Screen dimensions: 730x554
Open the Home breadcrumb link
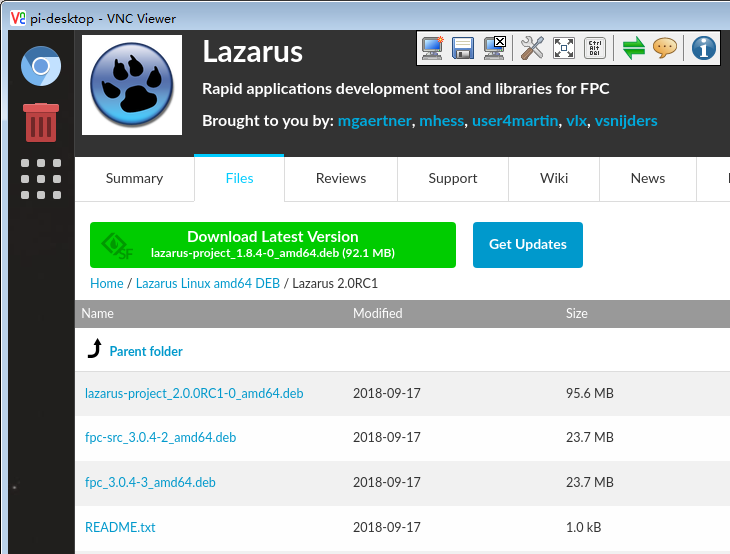tap(107, 284)
